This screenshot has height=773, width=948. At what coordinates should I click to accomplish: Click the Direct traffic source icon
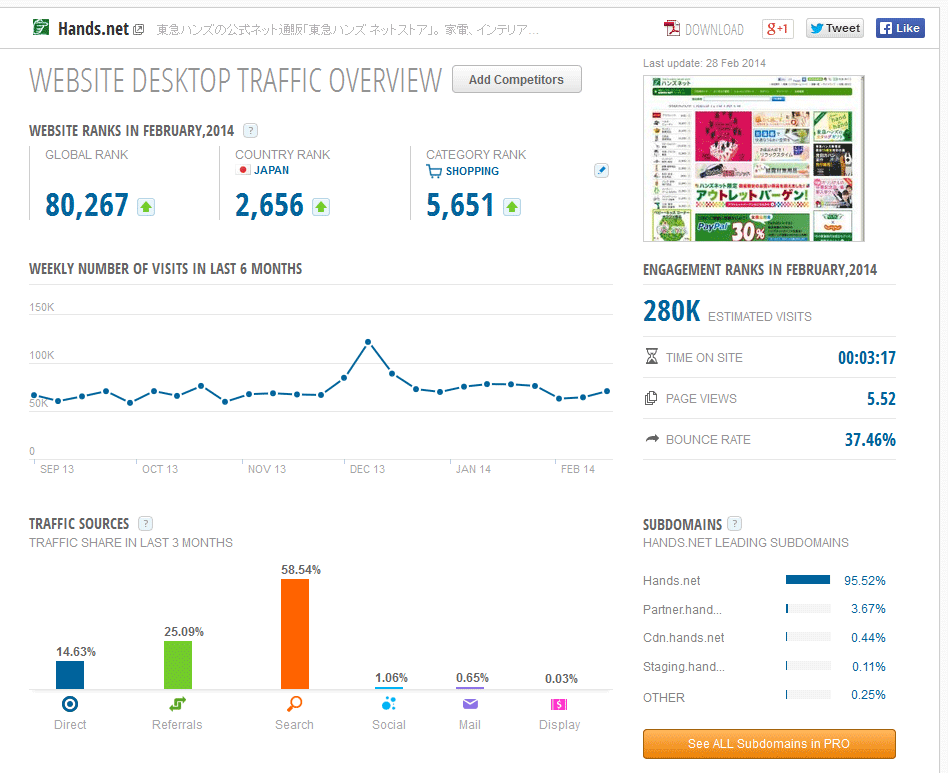pyautogui.click(x=70, y=704)
